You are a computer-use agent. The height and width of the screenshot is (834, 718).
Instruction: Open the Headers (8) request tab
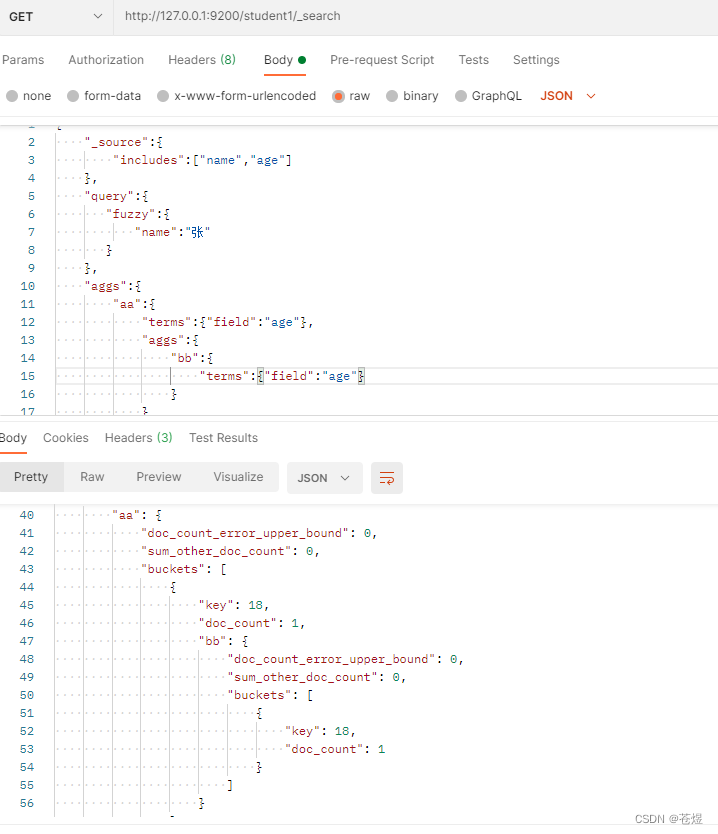point(202,60)
